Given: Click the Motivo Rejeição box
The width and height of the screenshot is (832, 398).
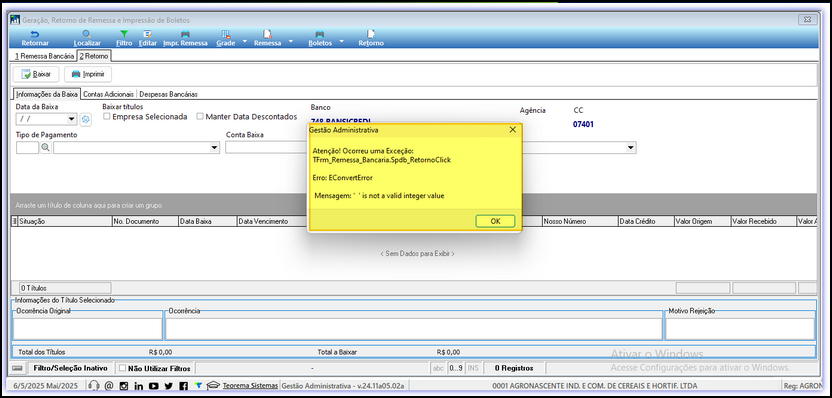Looking at the screenshot, I should (x=740, y=328).
